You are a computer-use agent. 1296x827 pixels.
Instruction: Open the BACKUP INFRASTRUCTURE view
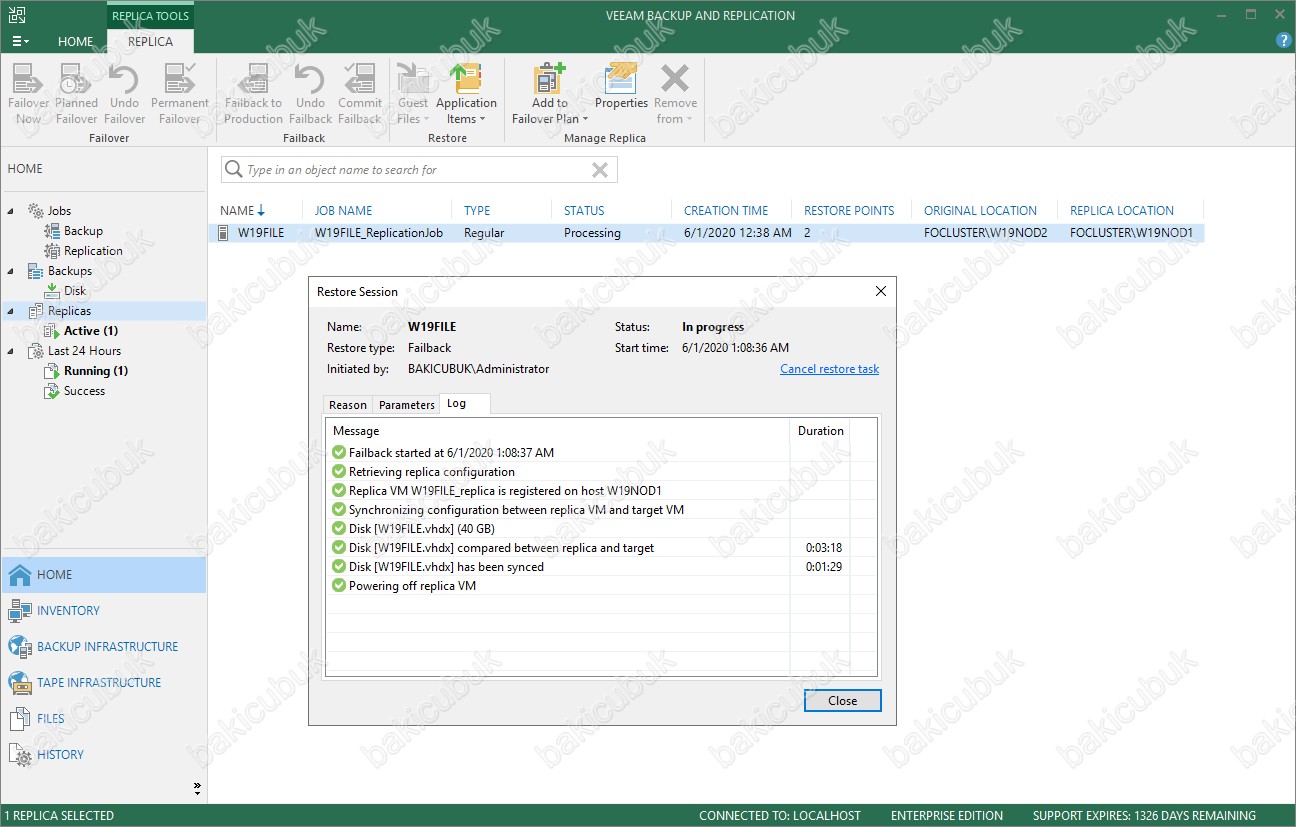click(x=103, y=647)
